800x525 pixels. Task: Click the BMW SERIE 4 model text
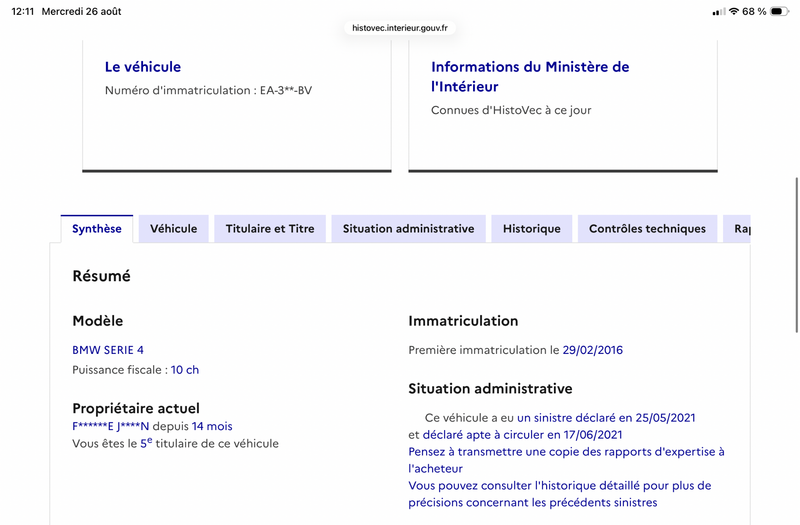pyautogui.click(x=108, y=350)
